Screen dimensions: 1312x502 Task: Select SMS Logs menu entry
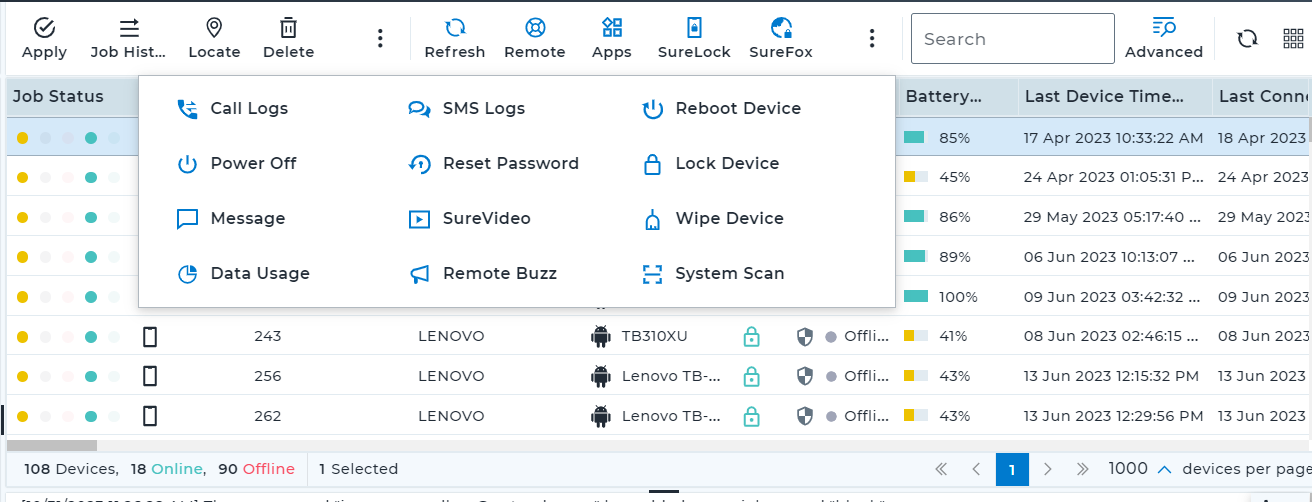(x=466, y=108)
